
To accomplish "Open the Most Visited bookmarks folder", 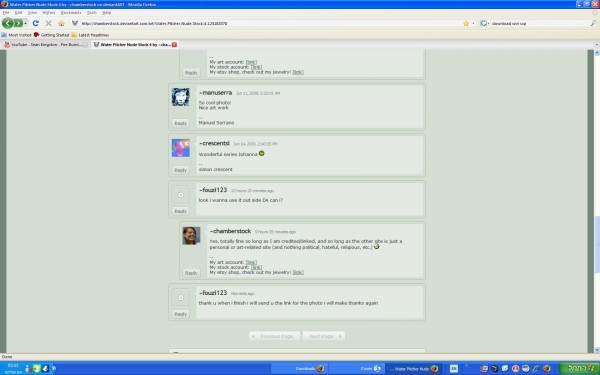I will pyautogui.click(x=16, y=35).
